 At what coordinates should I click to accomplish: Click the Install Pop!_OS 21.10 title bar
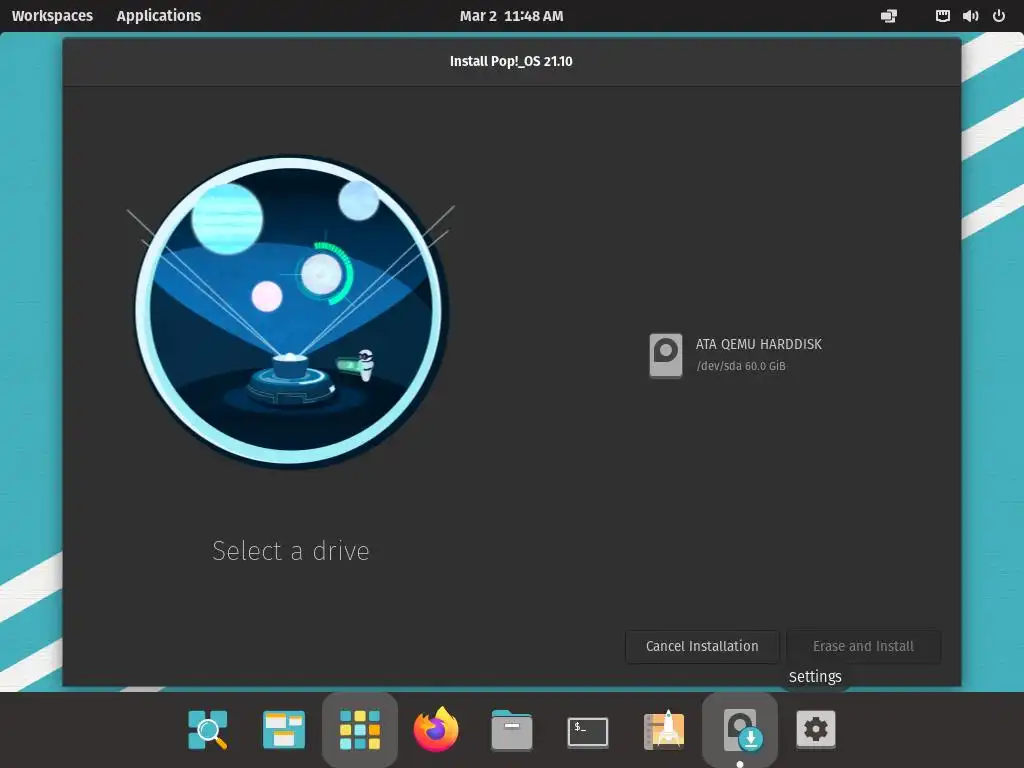coord(511,61)
